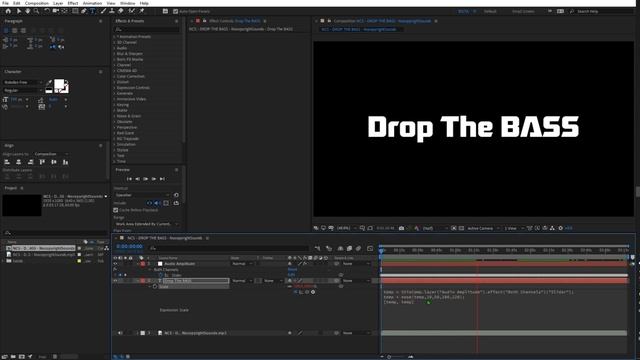Image resolution: width=640 pixels, height=360 pixels.
Task: Open Drop The BASS layer Normal mode dropdown
Action: point(242,281)
